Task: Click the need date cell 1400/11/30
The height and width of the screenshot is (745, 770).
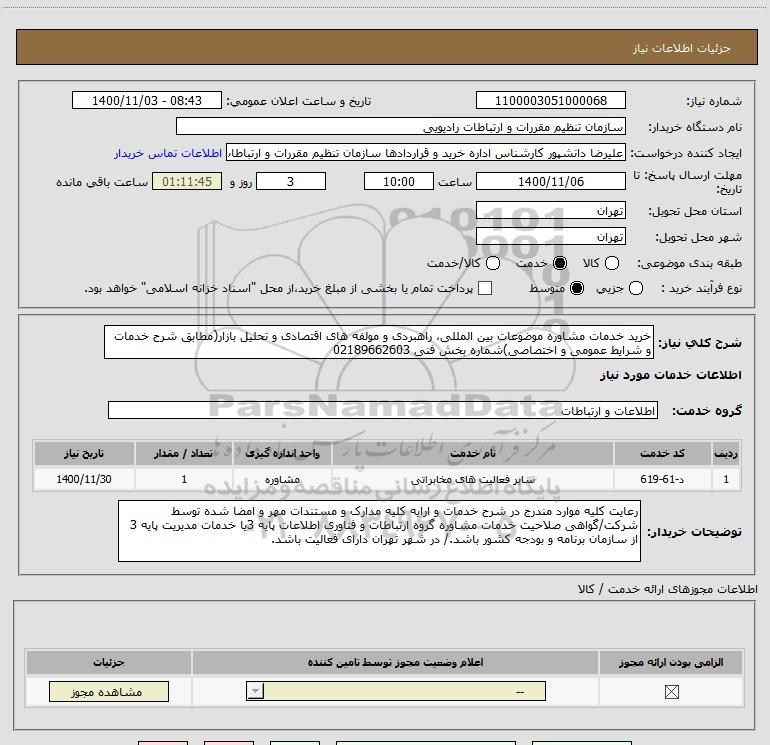Action: point(84,479)
